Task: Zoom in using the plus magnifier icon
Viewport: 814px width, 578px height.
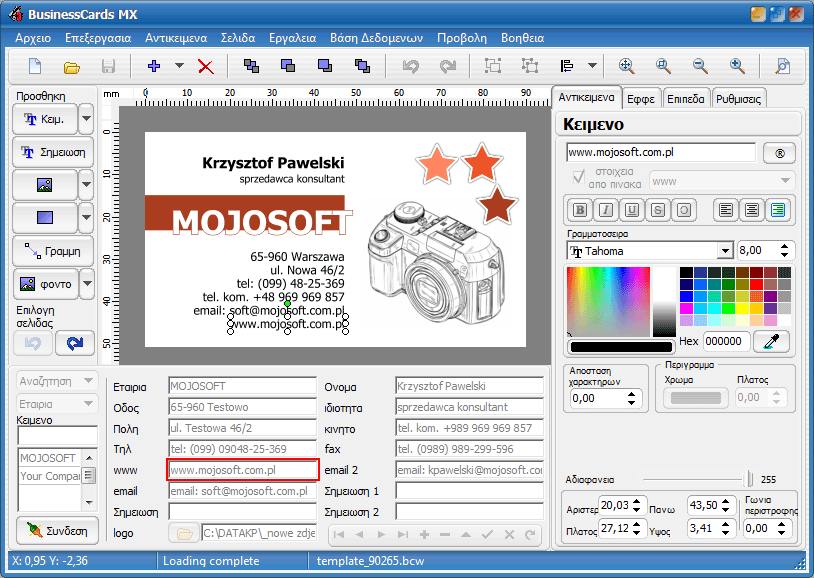Action: [x=737, y=66]
